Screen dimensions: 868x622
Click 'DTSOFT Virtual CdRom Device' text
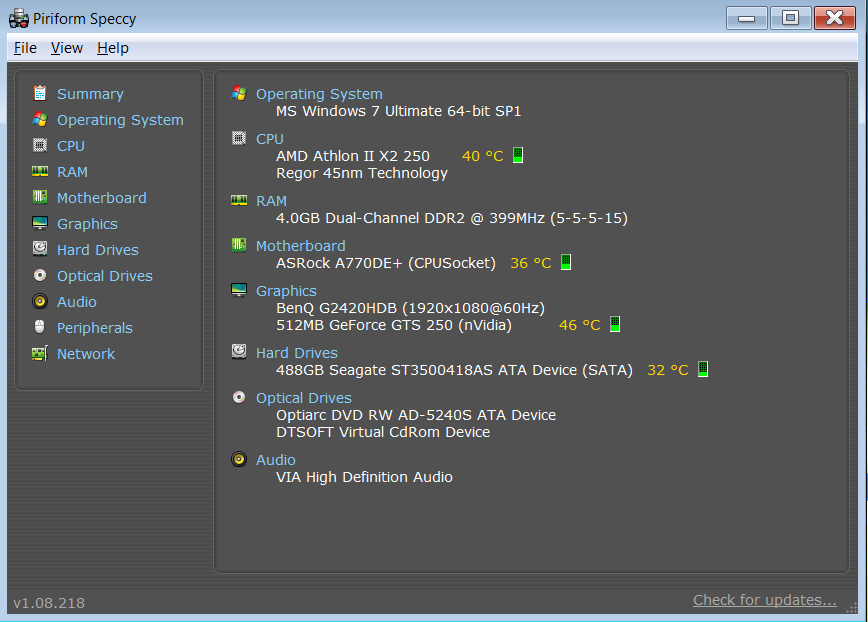pos(383,432)
